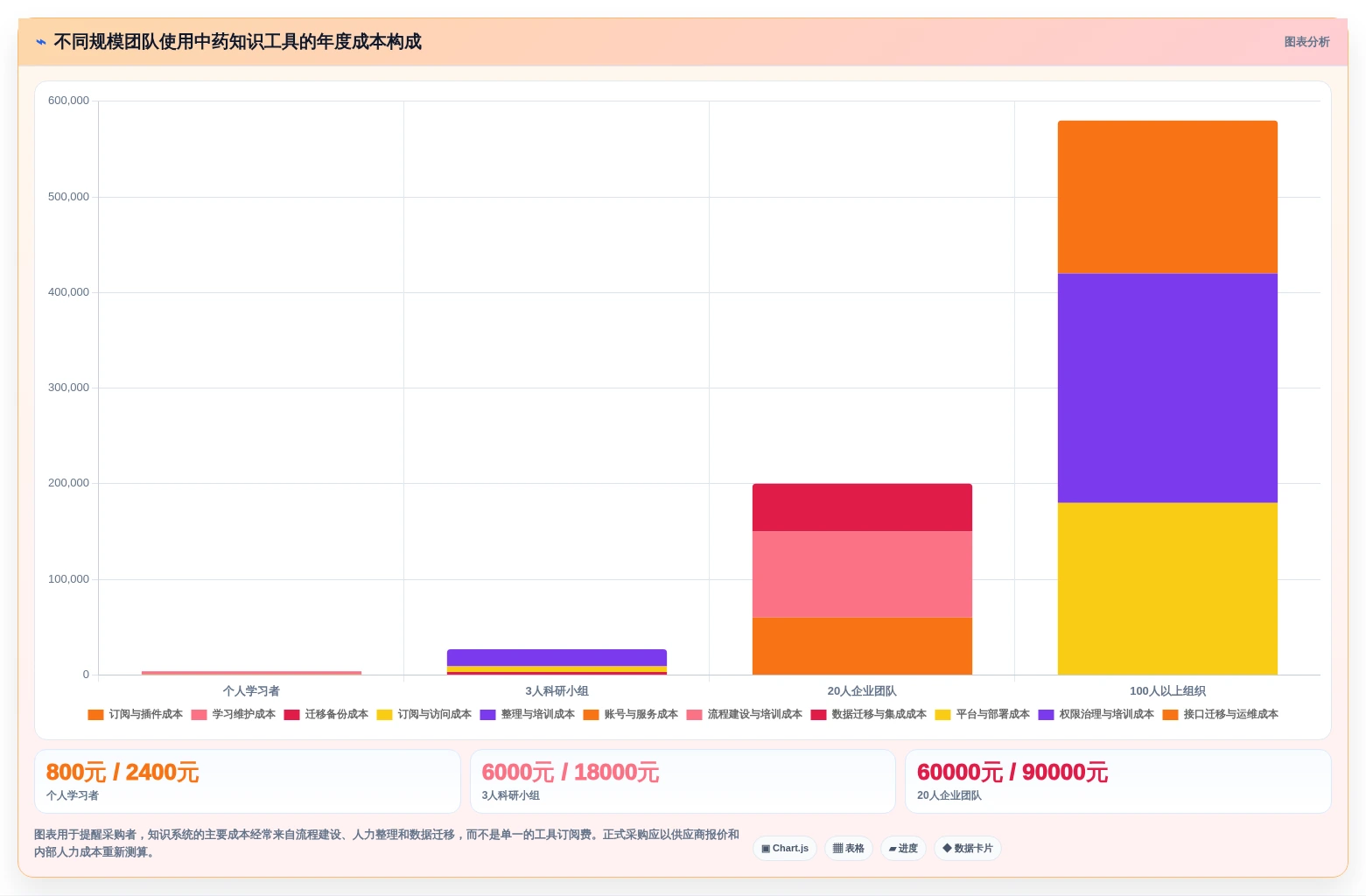Toggle the 平台与部署成本 legend item
1366x896 pixels.
click(x=983, y=715)
